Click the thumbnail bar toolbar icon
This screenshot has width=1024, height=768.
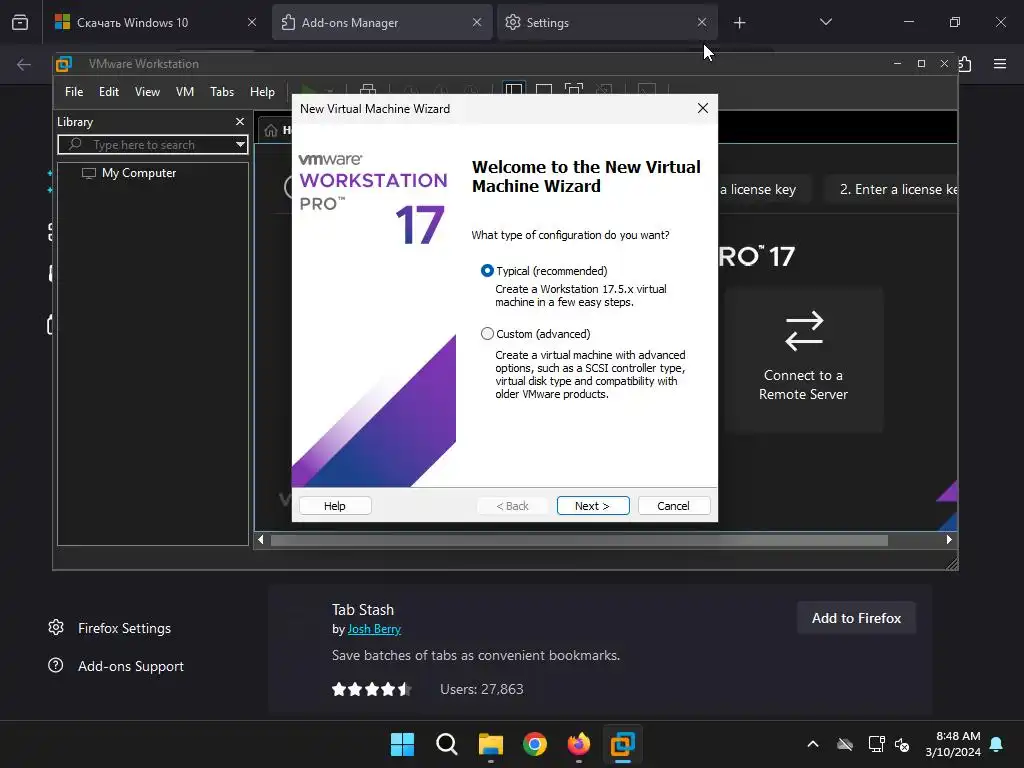click(544, 89)
